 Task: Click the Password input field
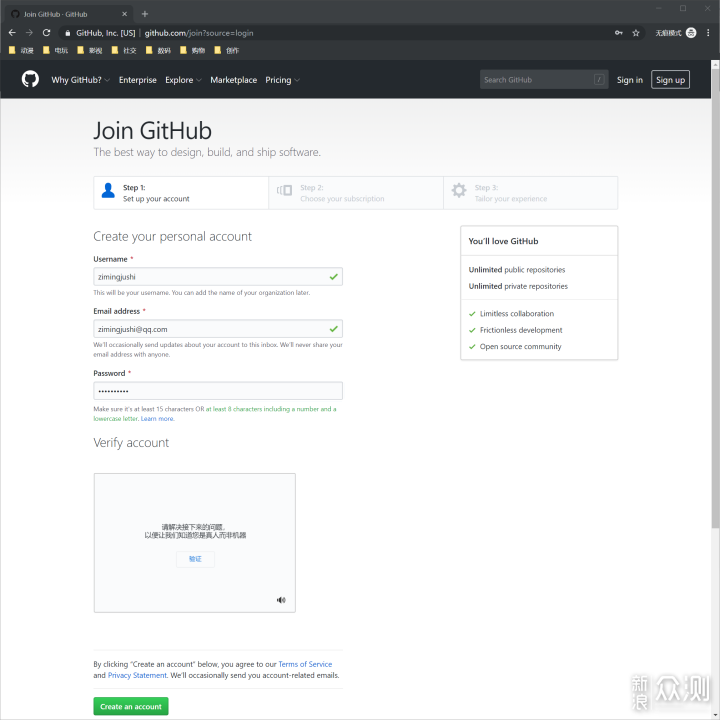point(218,391)
